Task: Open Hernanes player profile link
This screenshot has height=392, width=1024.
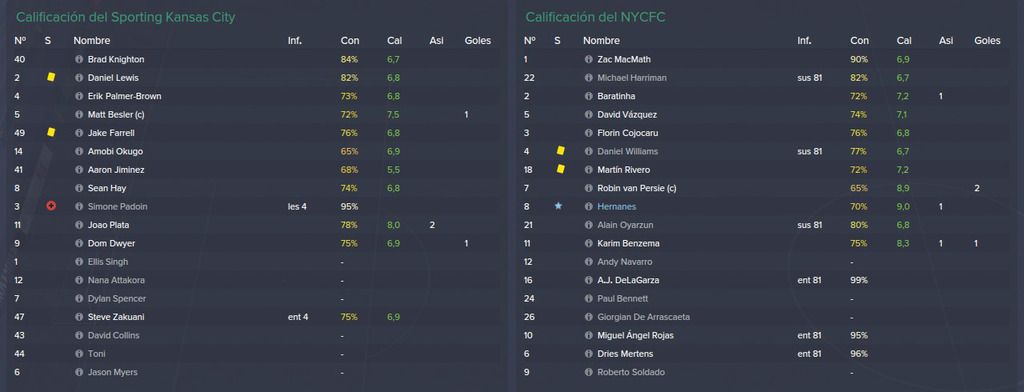Action: click(x=616, y=206)
